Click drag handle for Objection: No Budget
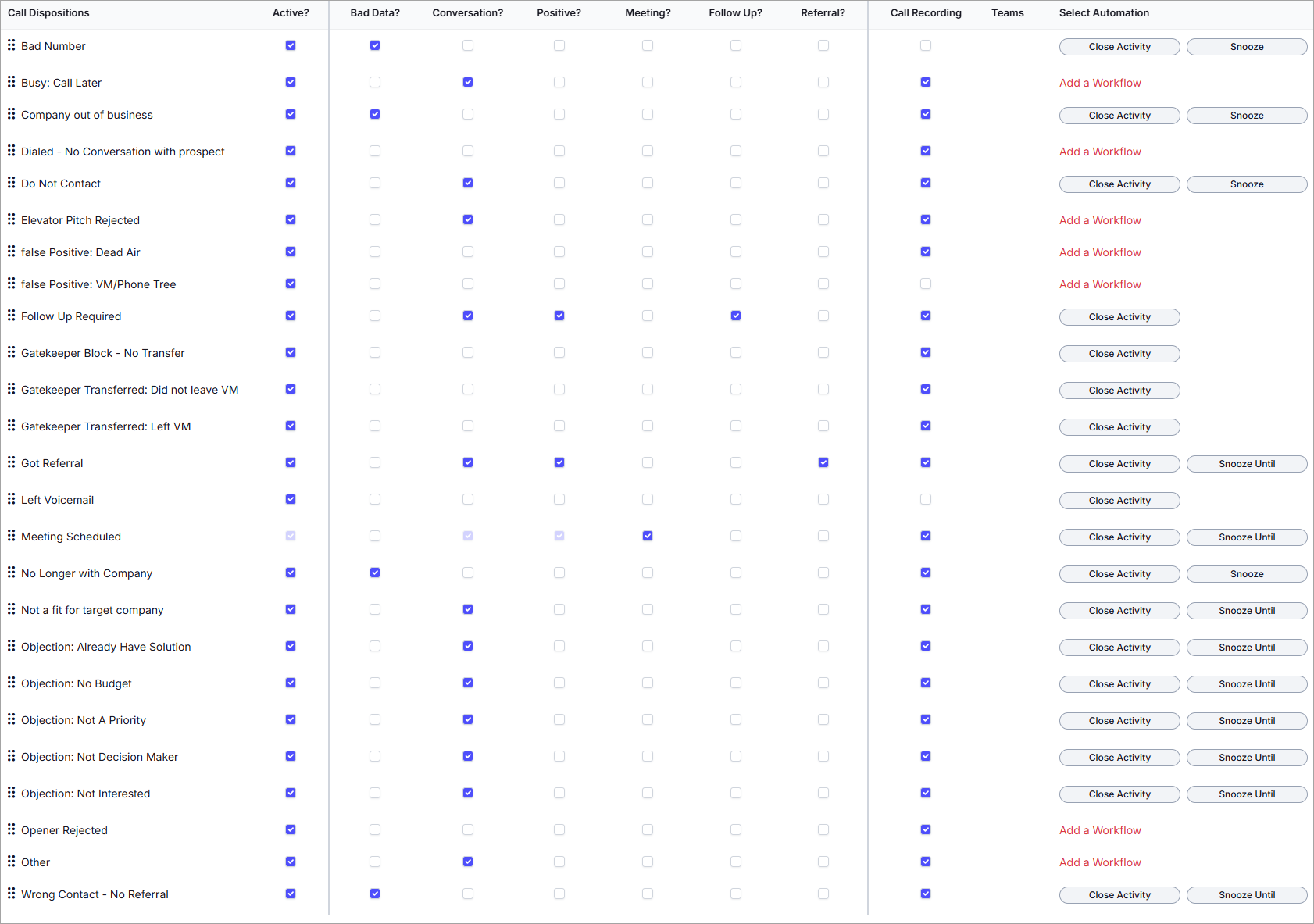The width and height of the screenshot is (1314, 924). tap(11, 683)
